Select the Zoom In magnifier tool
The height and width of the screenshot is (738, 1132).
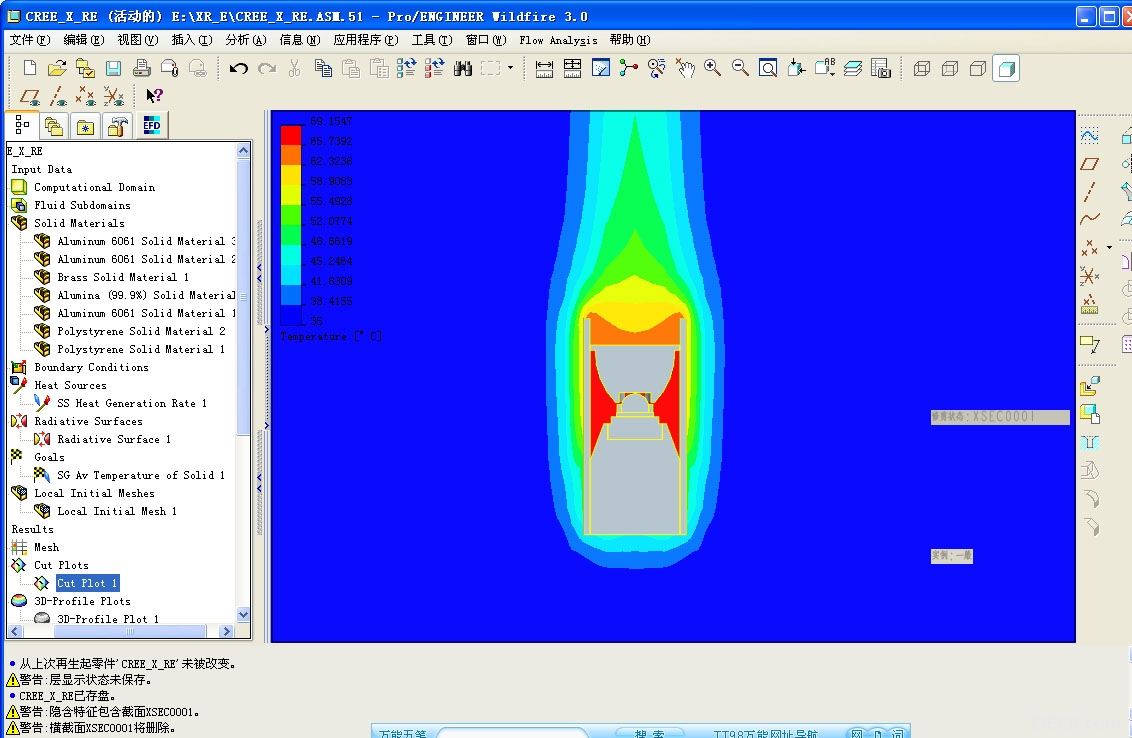[x=713, y=69]
